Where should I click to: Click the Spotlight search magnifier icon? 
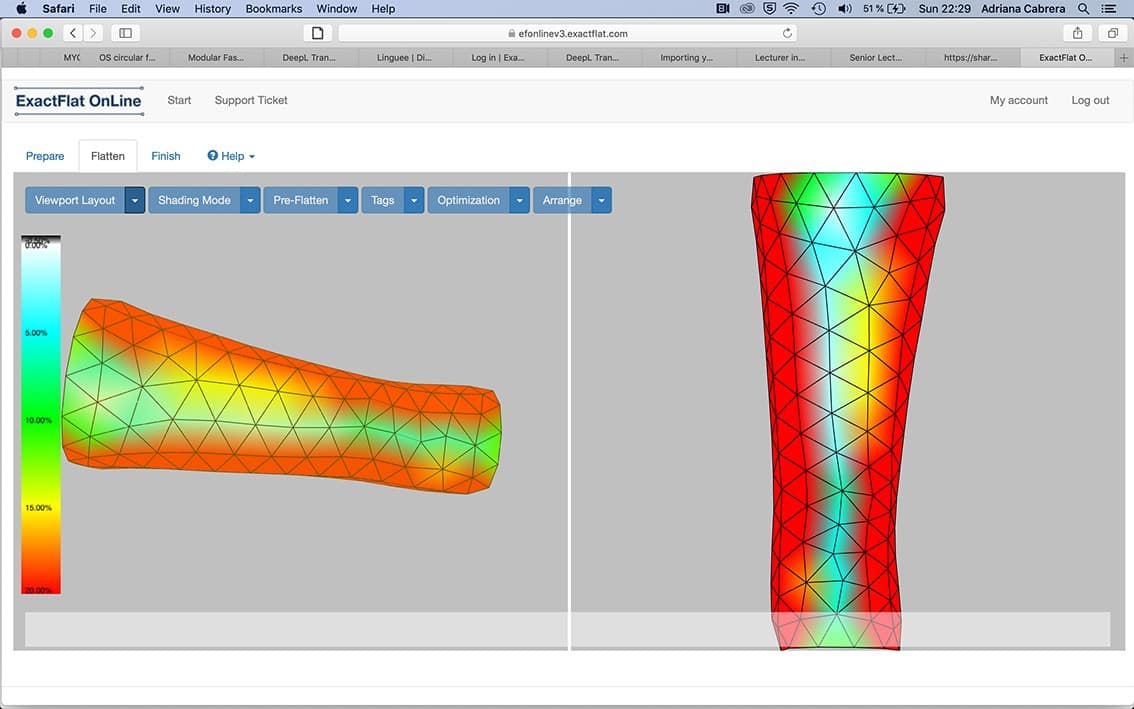1083,9
